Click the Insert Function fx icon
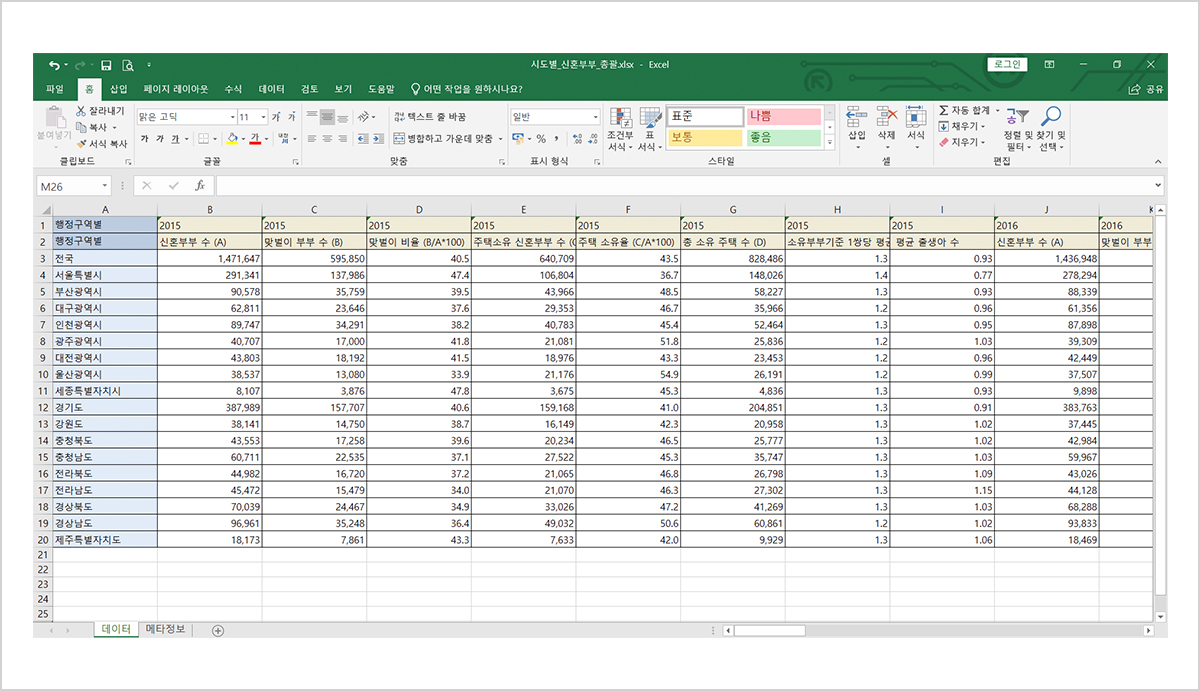 pyautogui.click(x=200, y=186)
